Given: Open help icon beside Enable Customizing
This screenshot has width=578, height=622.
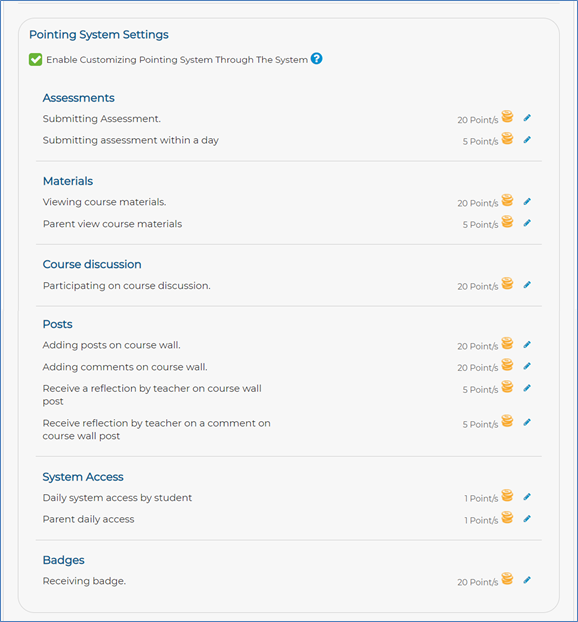Looking at the screenshot, I should click(x=316, y=59).
